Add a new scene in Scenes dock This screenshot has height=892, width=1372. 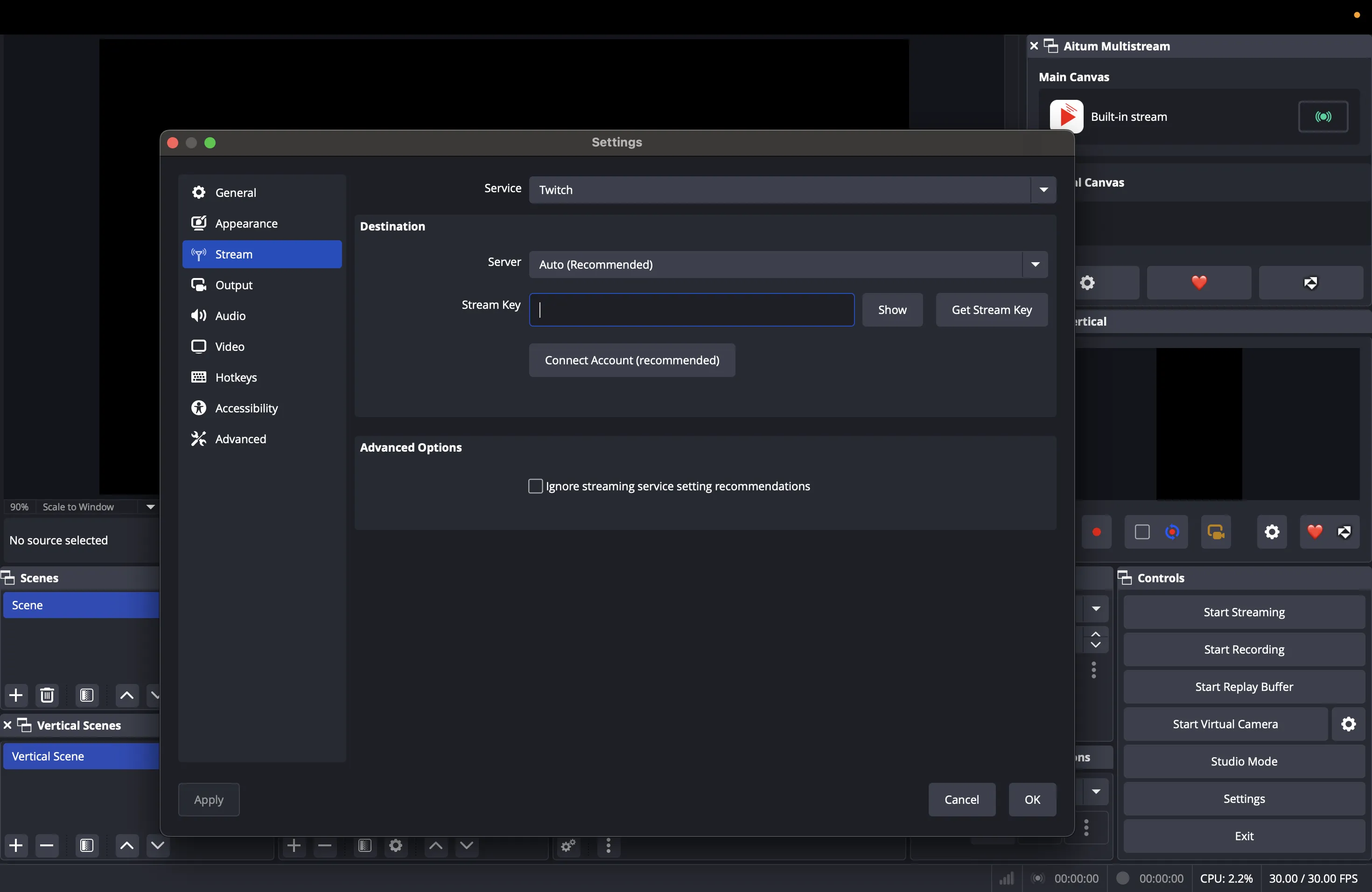point(16,696)
